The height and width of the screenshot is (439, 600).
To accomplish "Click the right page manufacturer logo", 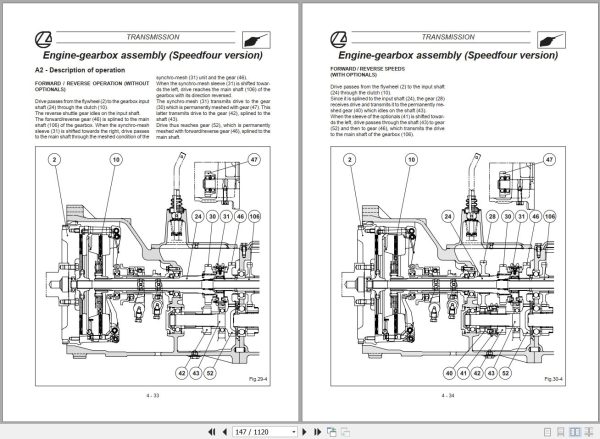I will (339, 40).
